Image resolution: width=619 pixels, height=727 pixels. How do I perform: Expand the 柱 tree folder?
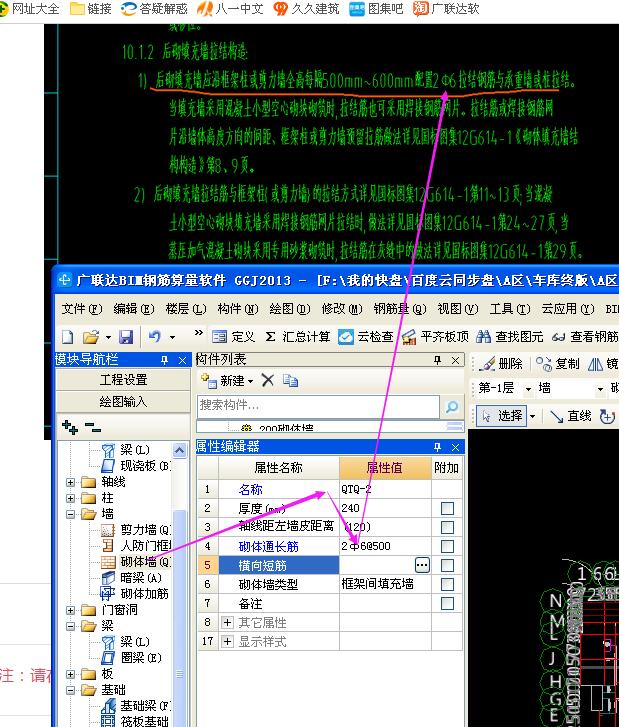[x=70, y=498]
